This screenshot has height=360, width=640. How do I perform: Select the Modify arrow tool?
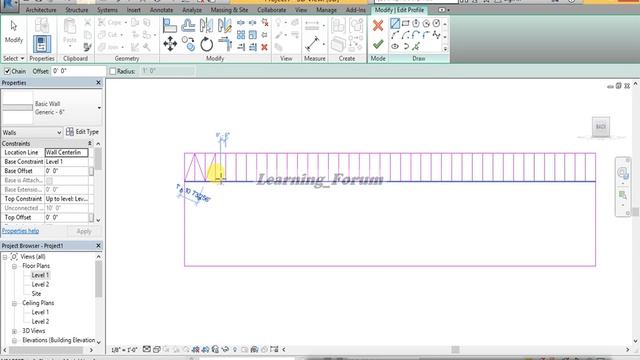[13, 31]
